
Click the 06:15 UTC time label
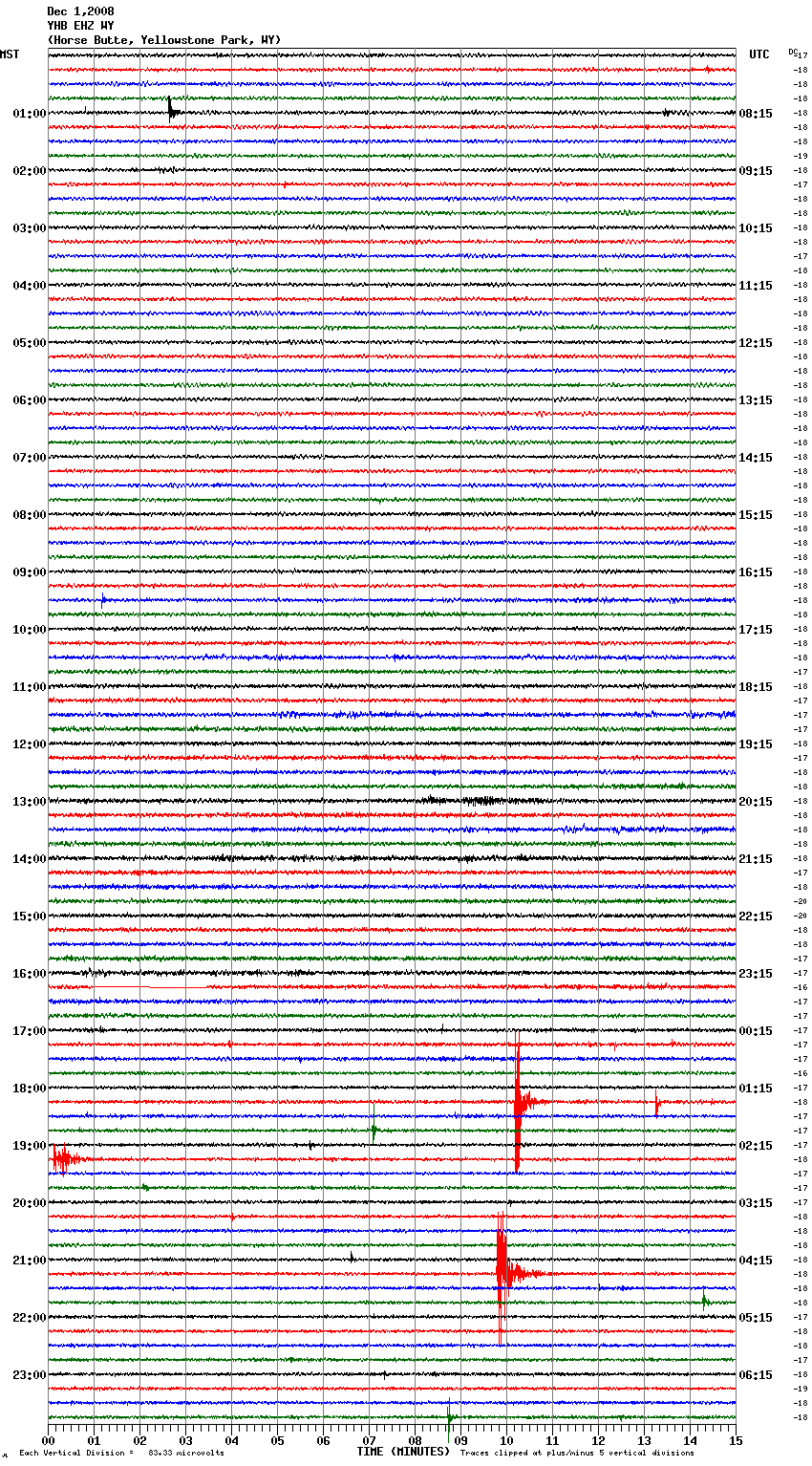click(756, 1375)
